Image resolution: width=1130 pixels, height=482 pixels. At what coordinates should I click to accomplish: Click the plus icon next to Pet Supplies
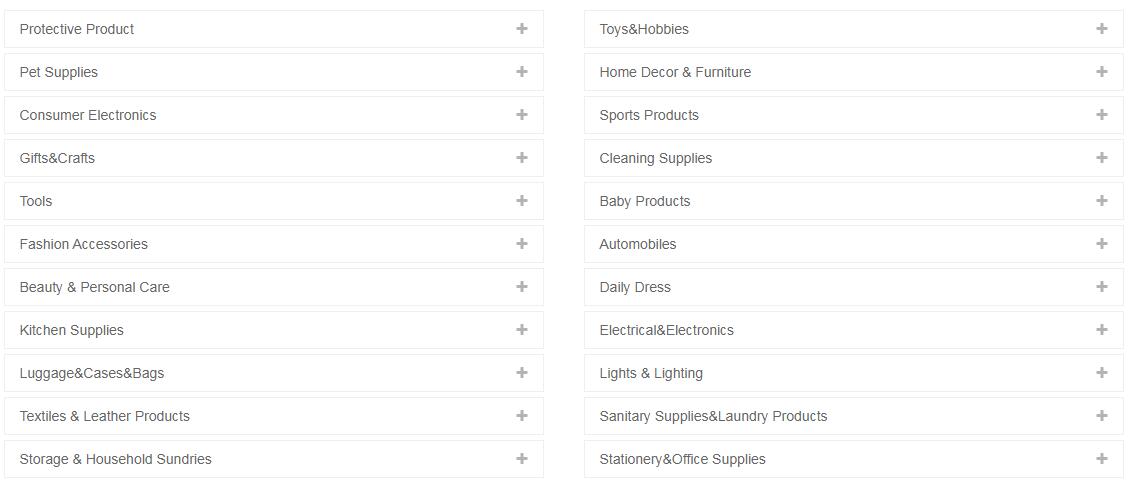521,72
